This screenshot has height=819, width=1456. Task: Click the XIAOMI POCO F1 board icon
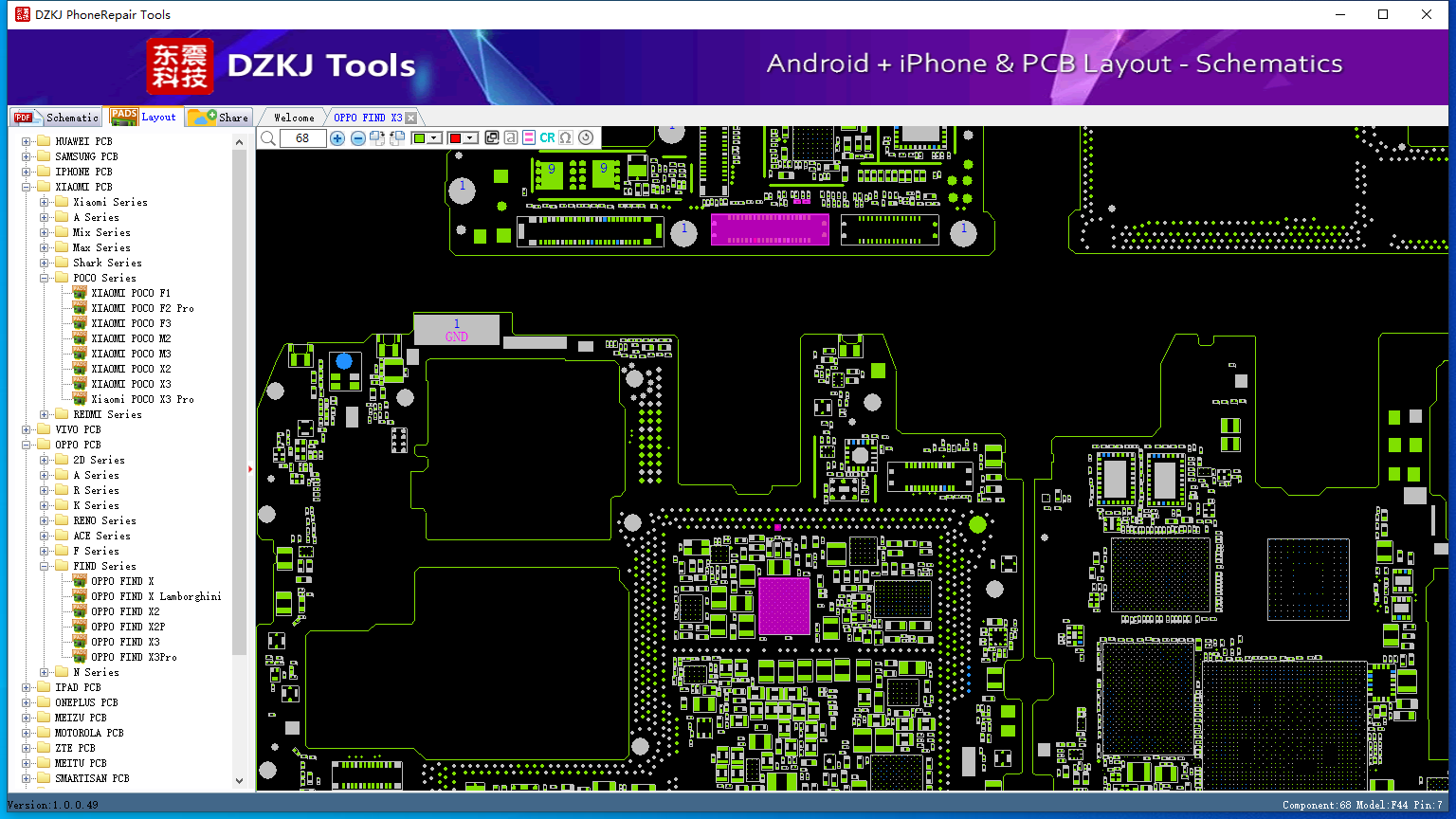pos(80,293)
